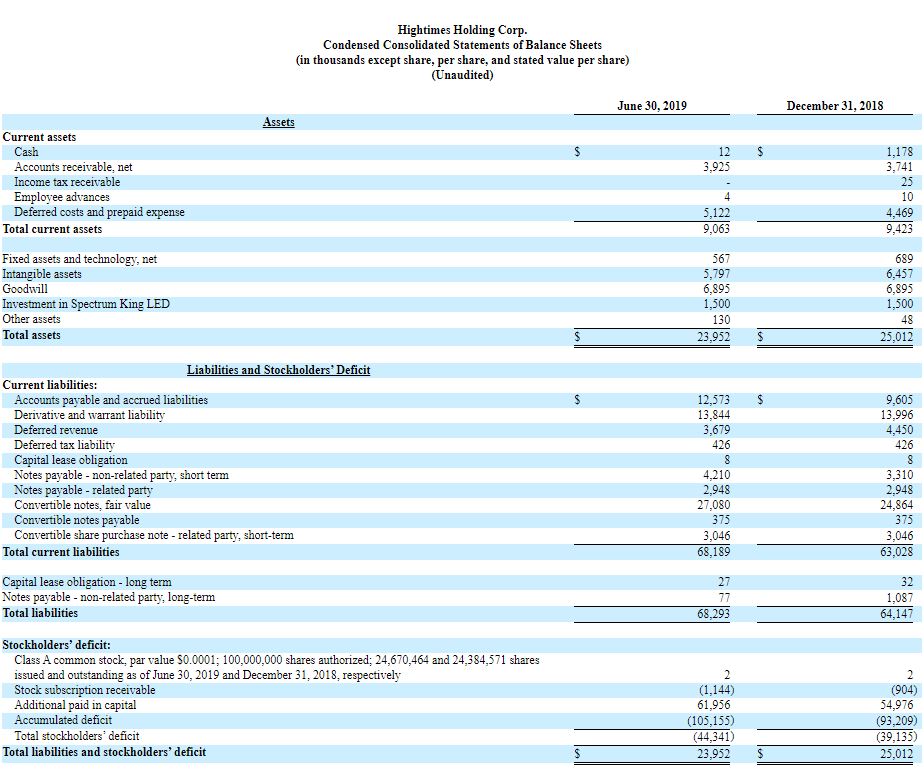
Task: Select the June 30, 2019 column header
Action: tap(652, 106)
